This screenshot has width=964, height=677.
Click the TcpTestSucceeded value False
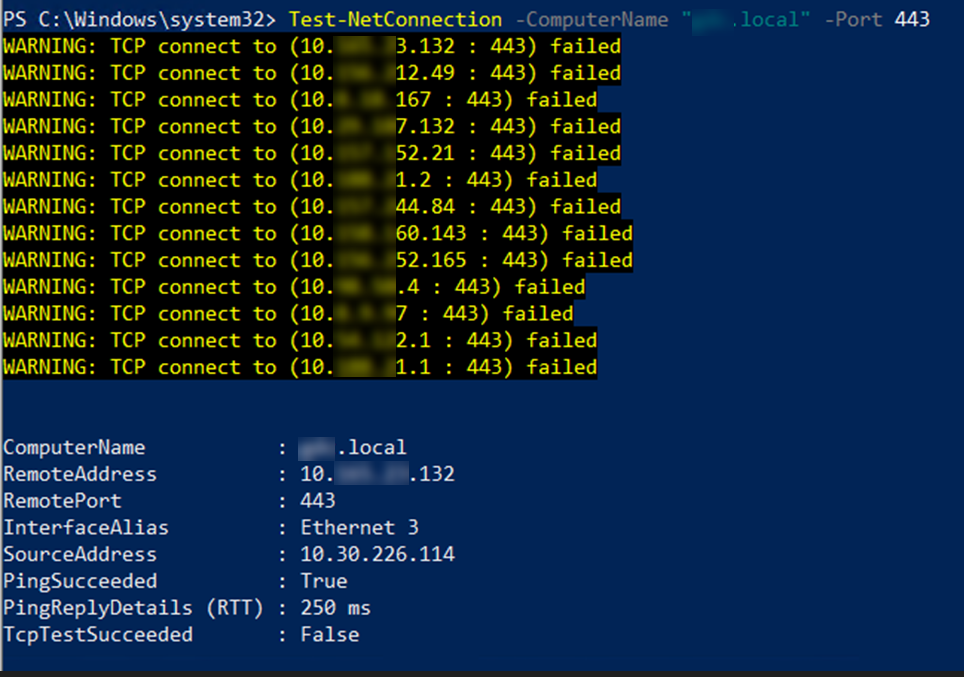329,634
